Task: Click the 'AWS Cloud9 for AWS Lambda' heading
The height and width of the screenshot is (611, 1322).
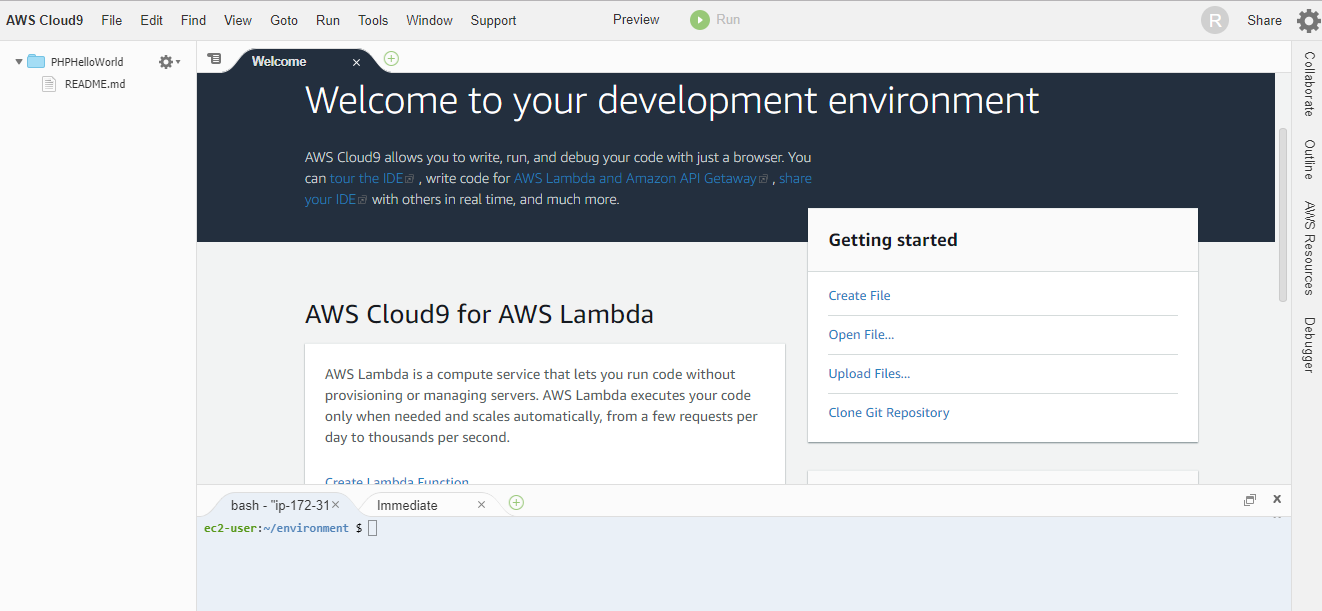Action: pyautogui.click(x=479, y=314)
